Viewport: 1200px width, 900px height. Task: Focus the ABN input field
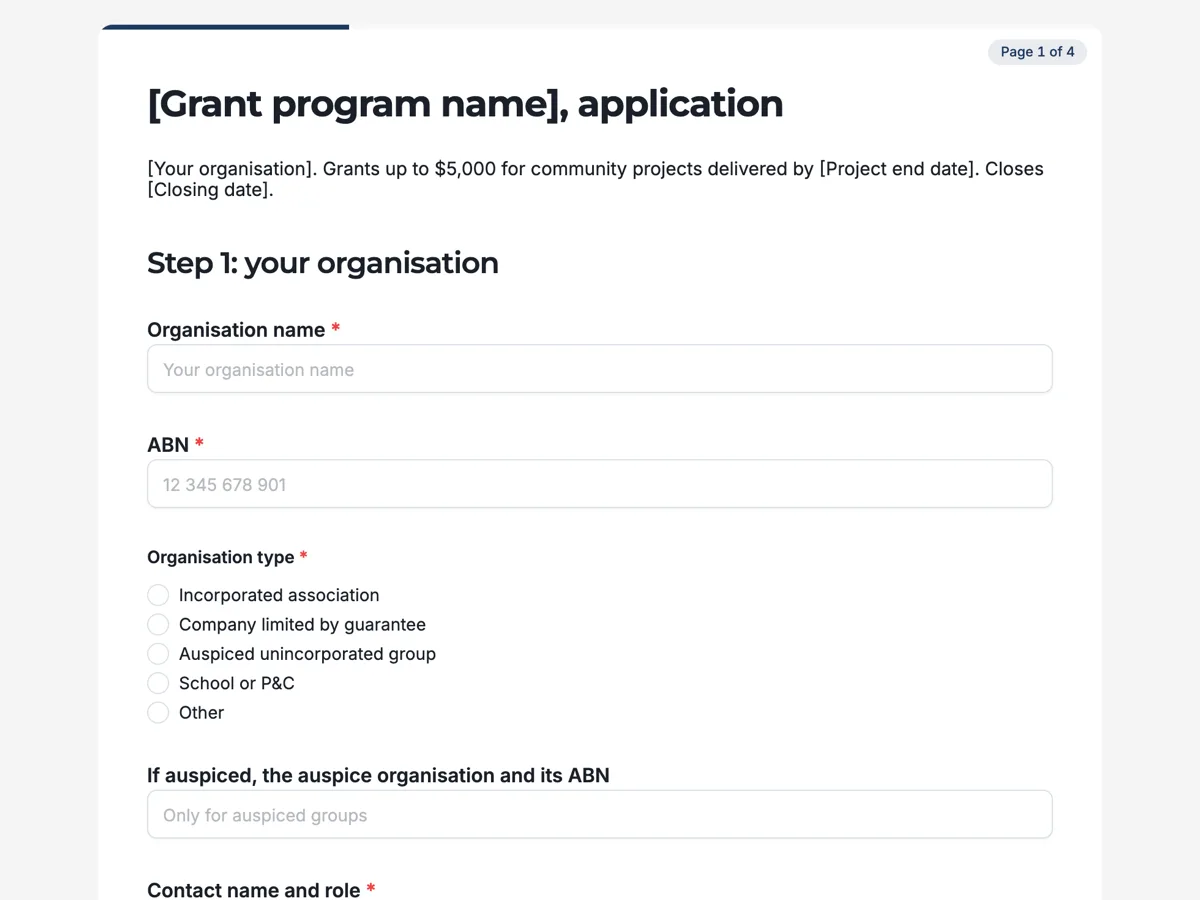(599, 484)
